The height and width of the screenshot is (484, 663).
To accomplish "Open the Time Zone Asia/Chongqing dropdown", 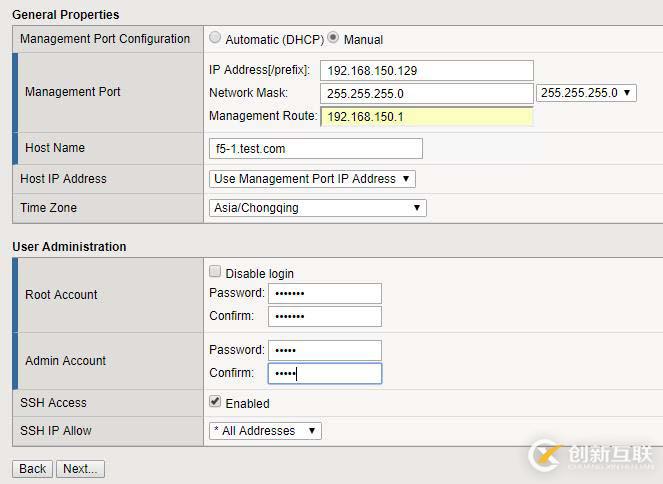I will (318, 208).
